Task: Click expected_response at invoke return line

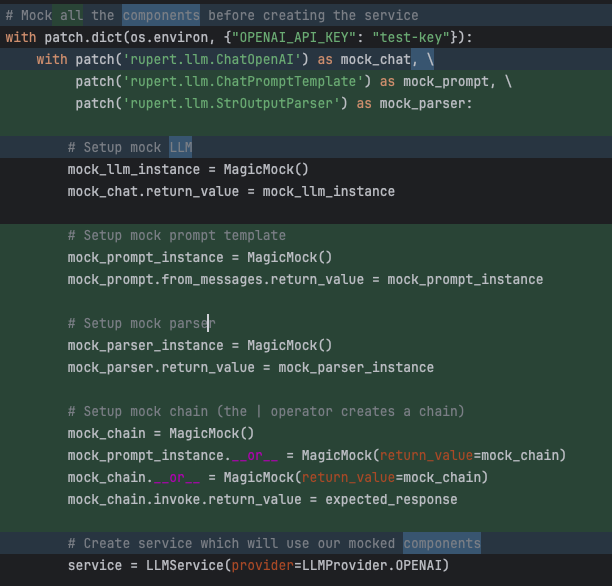Action: 391,499
